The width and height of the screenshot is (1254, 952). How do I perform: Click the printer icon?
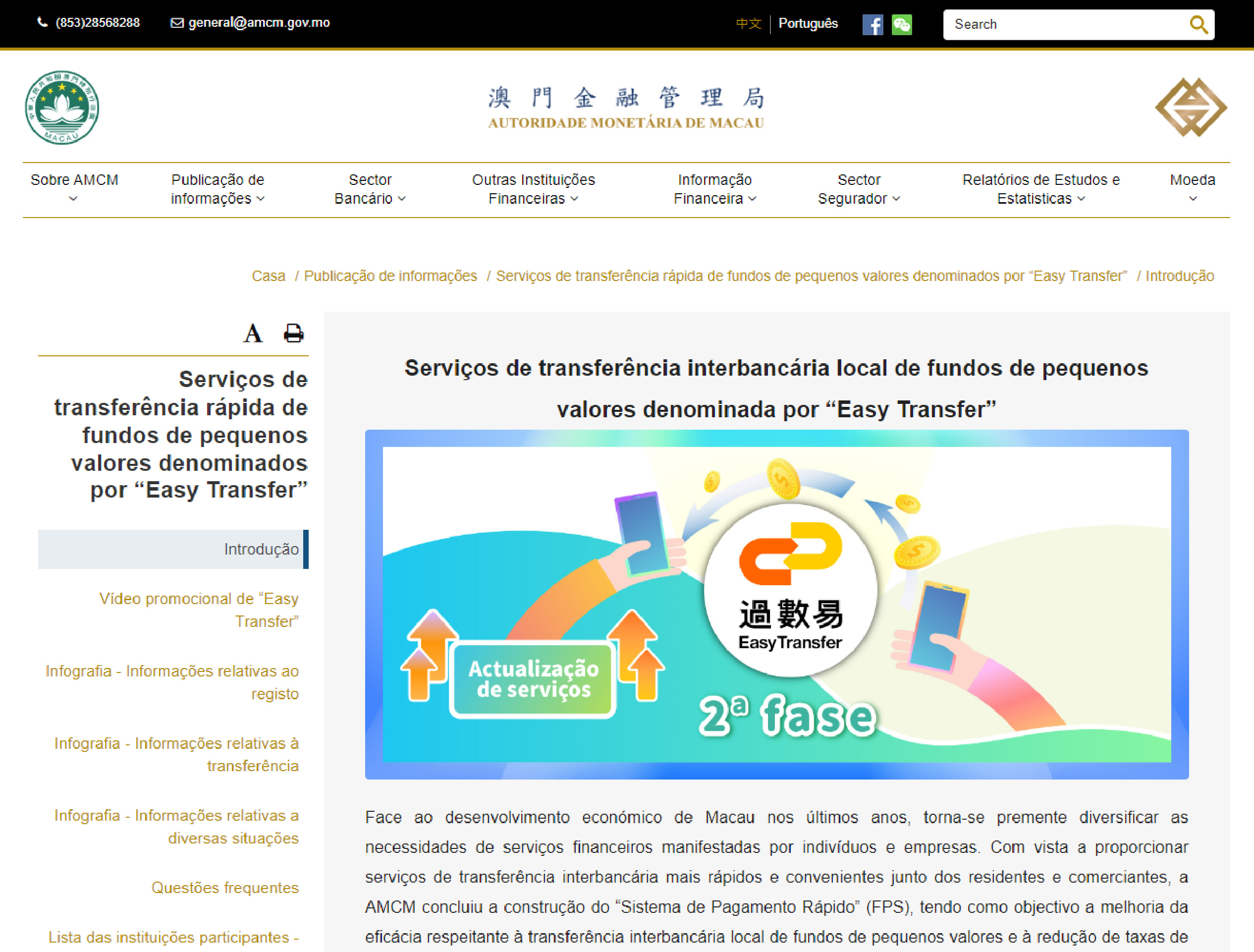293,333
